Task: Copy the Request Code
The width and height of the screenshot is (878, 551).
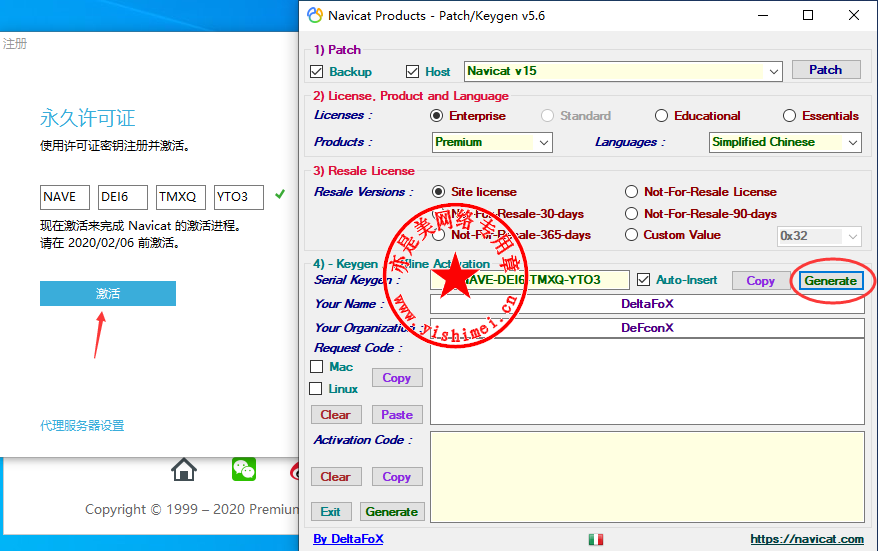Action: click(x=396, y=378)
